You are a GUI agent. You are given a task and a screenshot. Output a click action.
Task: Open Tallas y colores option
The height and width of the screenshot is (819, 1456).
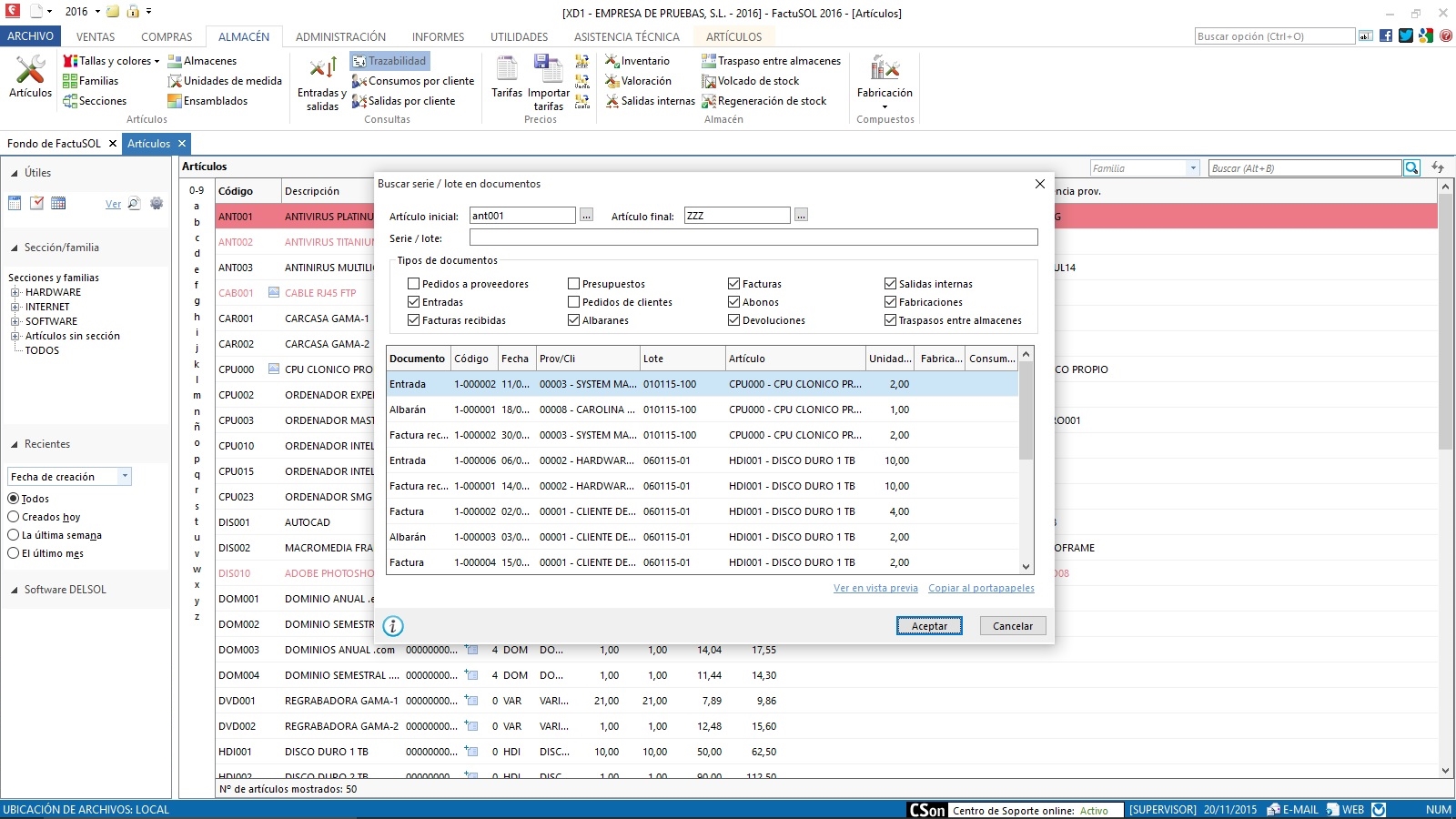111,61
